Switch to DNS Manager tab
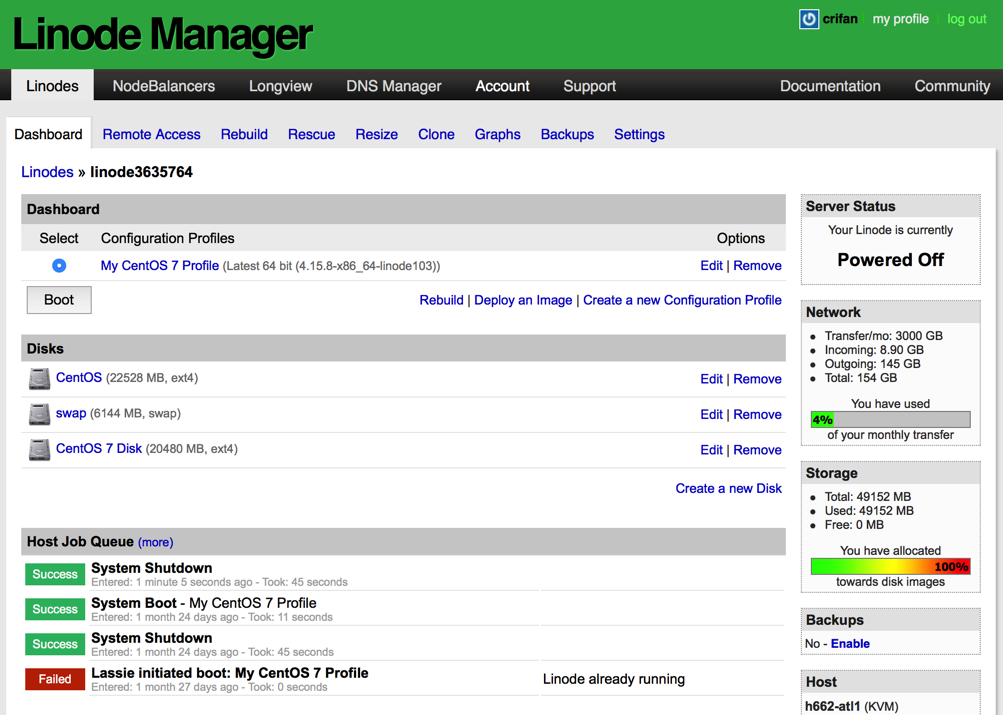1003x715 pixels. pos(393,86)
